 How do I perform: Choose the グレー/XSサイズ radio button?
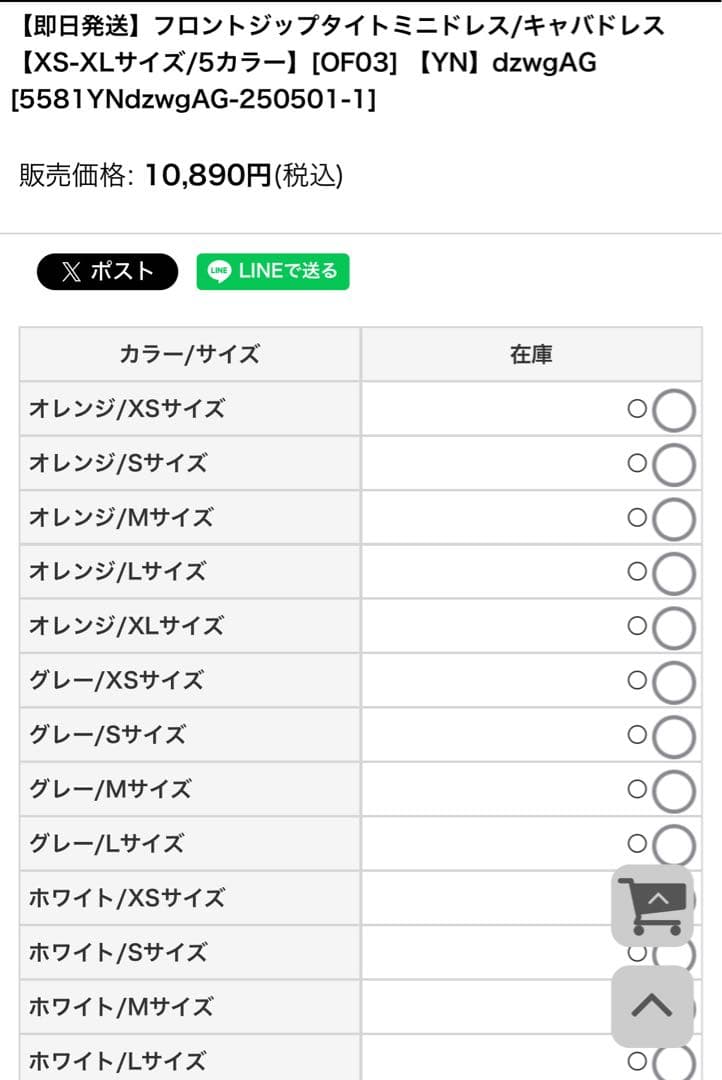(x=674, y=682)
